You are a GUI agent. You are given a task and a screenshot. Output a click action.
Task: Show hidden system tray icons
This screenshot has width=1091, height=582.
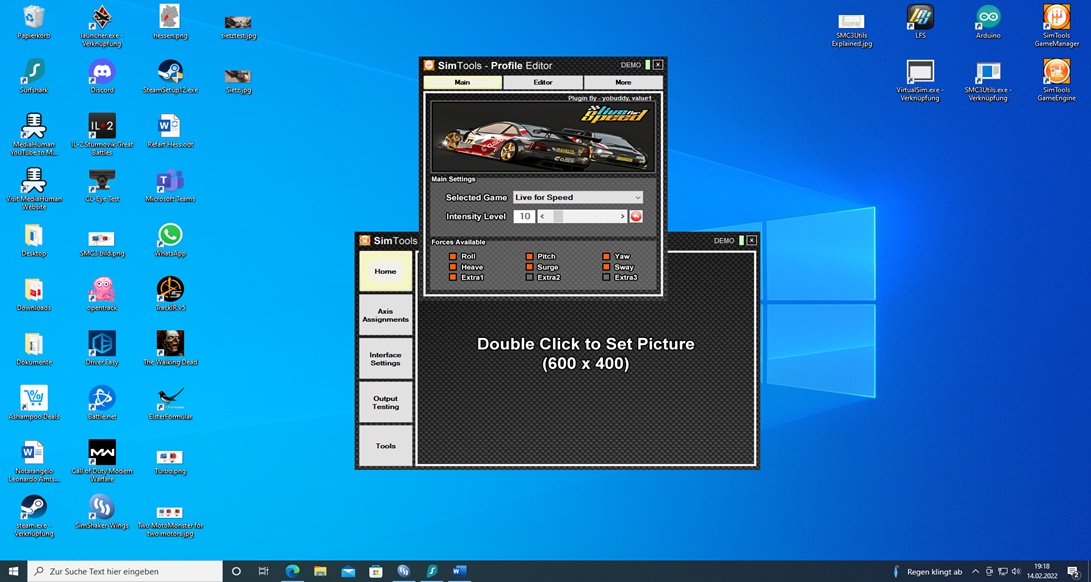(x=975, y=572)
